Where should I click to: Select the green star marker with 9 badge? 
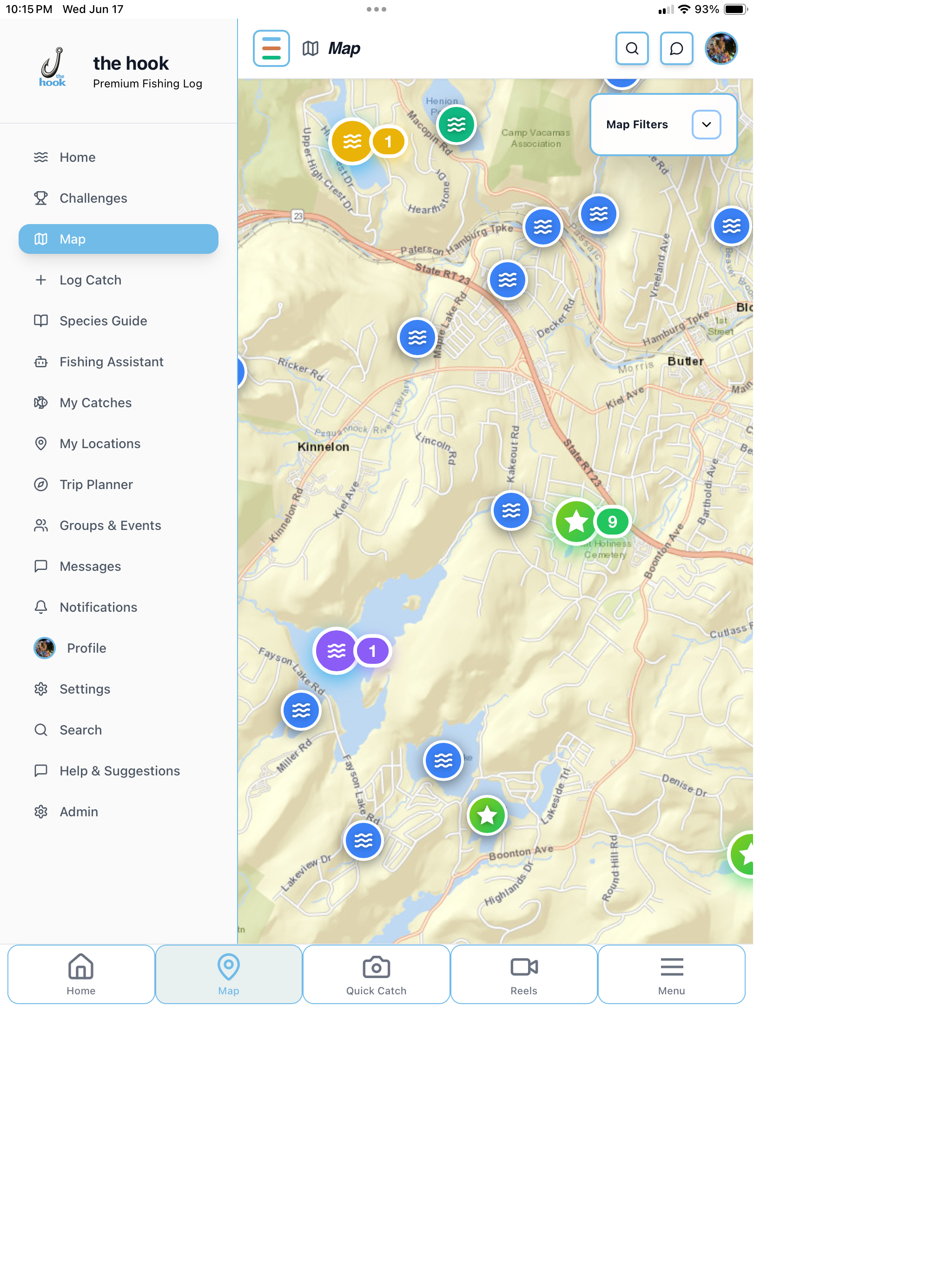pyautogui.click(x=576, y=522)
